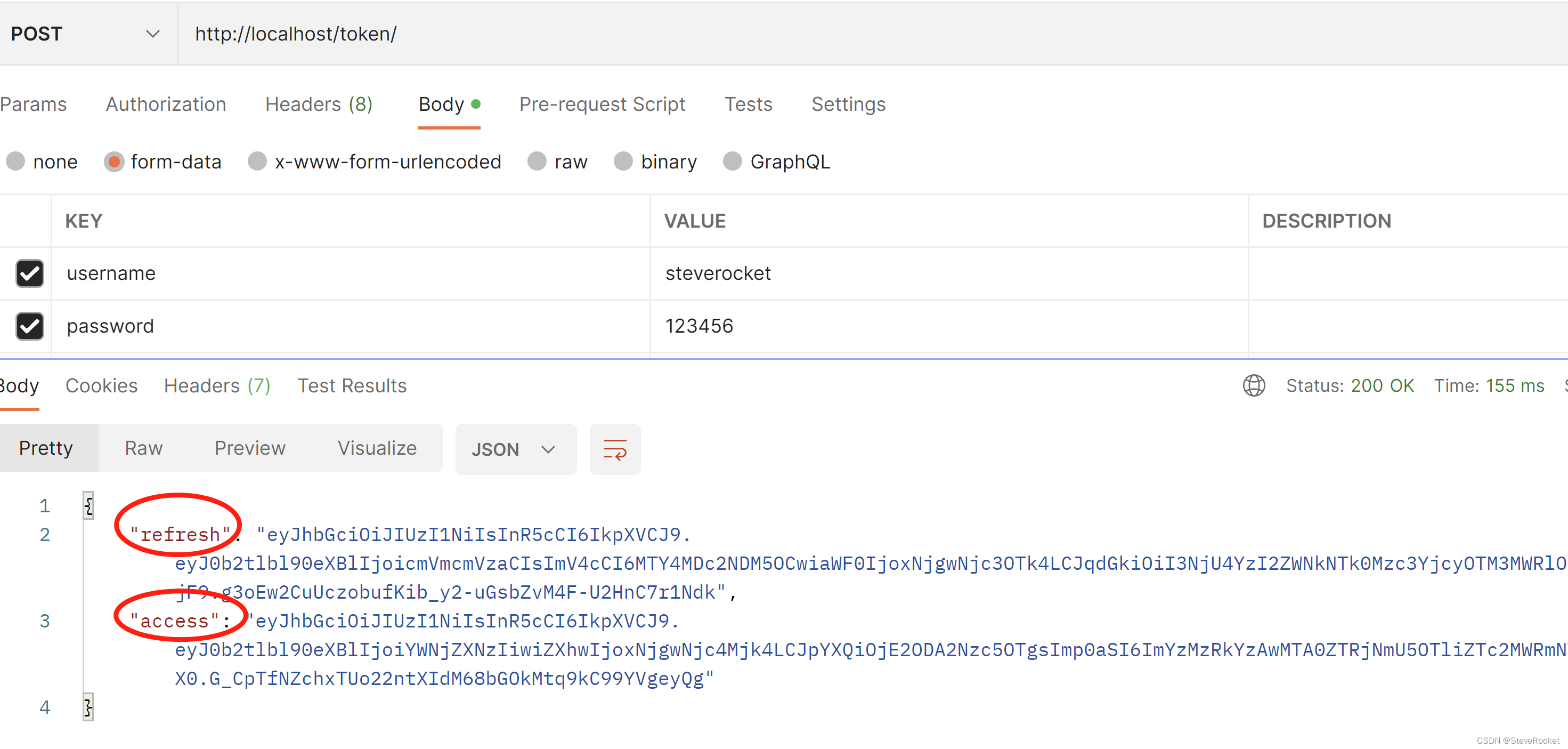Click the globe network icon near response status
This screenshot has width=1568, height=749.
(1254, 385)
